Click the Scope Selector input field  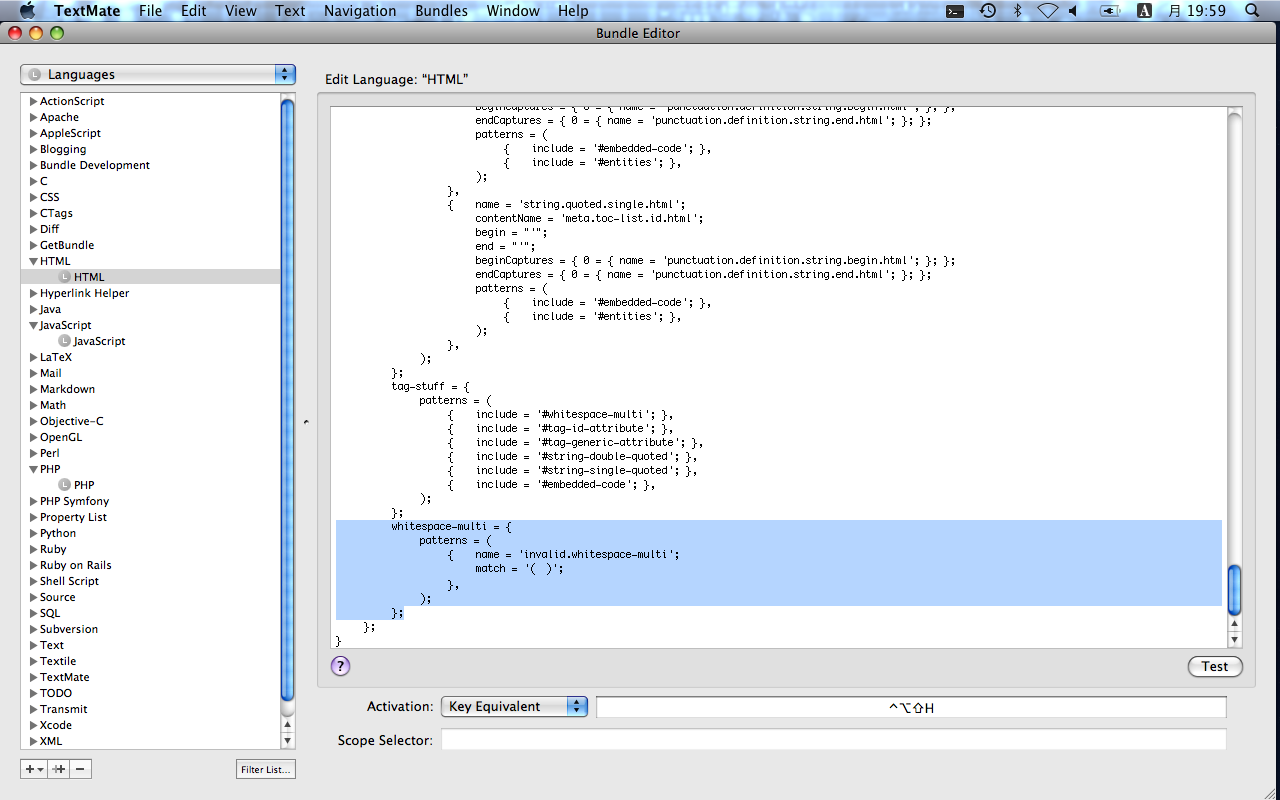click(x=833, y=740)
